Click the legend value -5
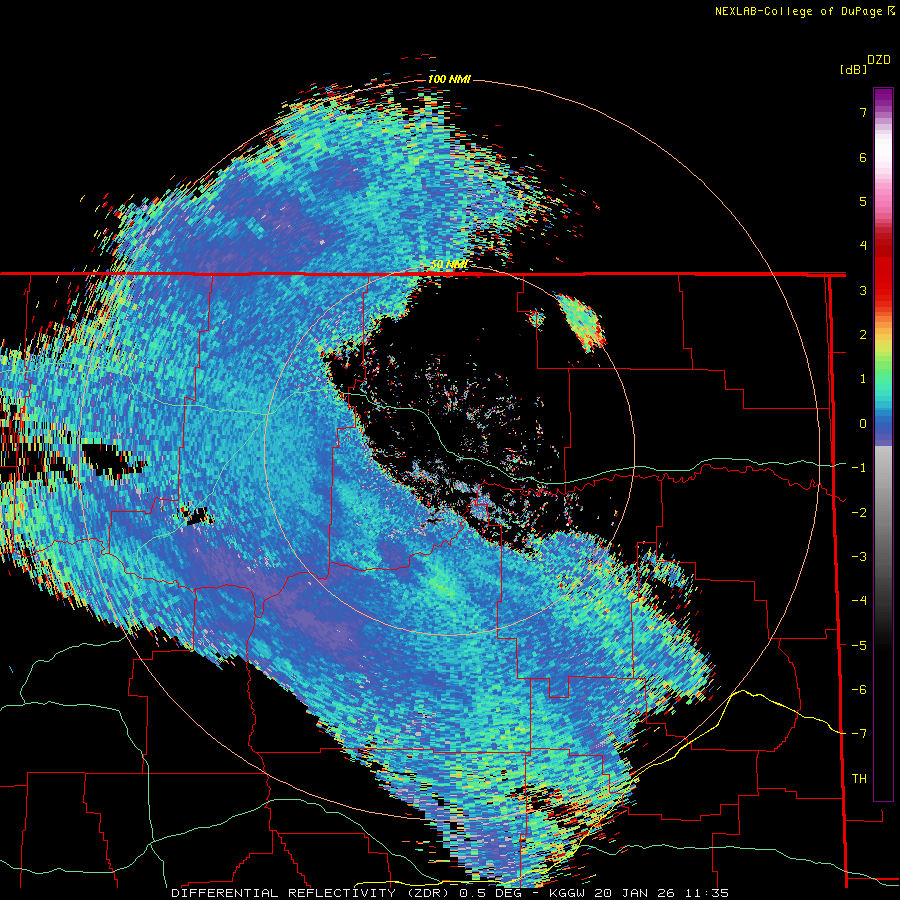 tap(859, 645)
